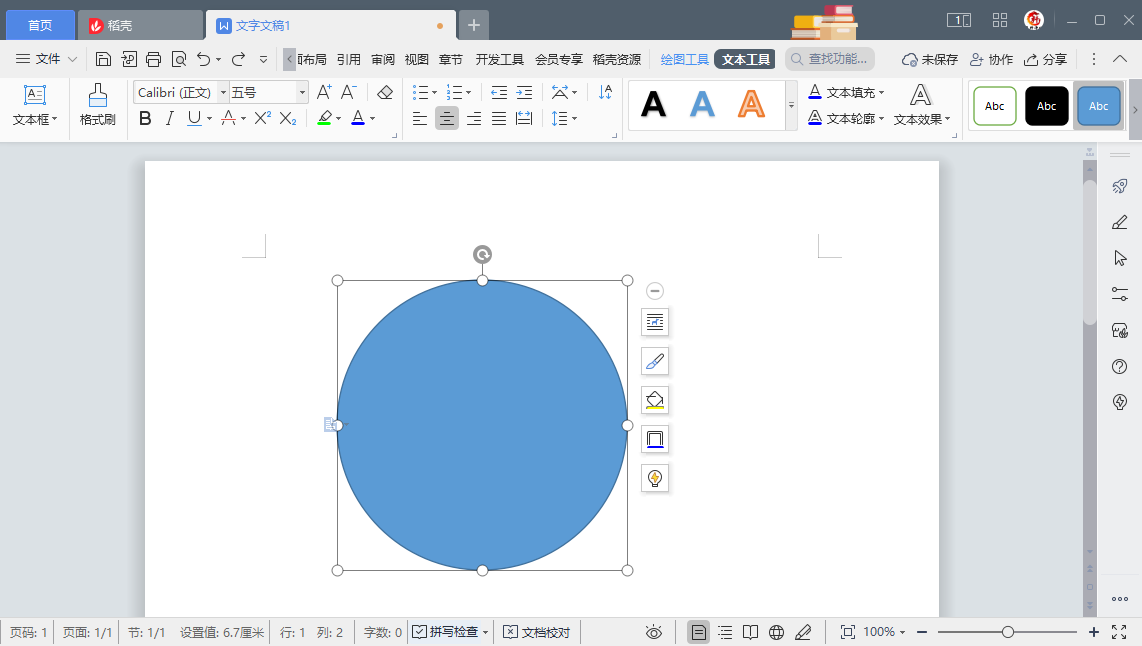Viewport: 1142px width, 646px height.
Task: Expand the 文本填充 text fill dropdown
Action: click(x=881, y=93)
